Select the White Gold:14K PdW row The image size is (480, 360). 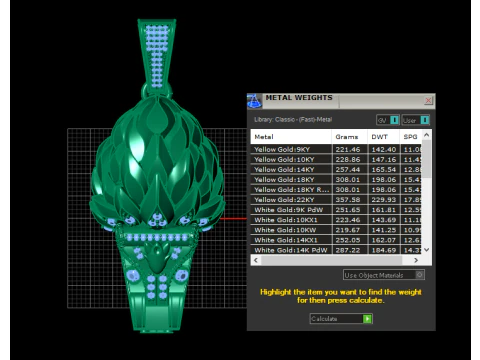point(336,250)
